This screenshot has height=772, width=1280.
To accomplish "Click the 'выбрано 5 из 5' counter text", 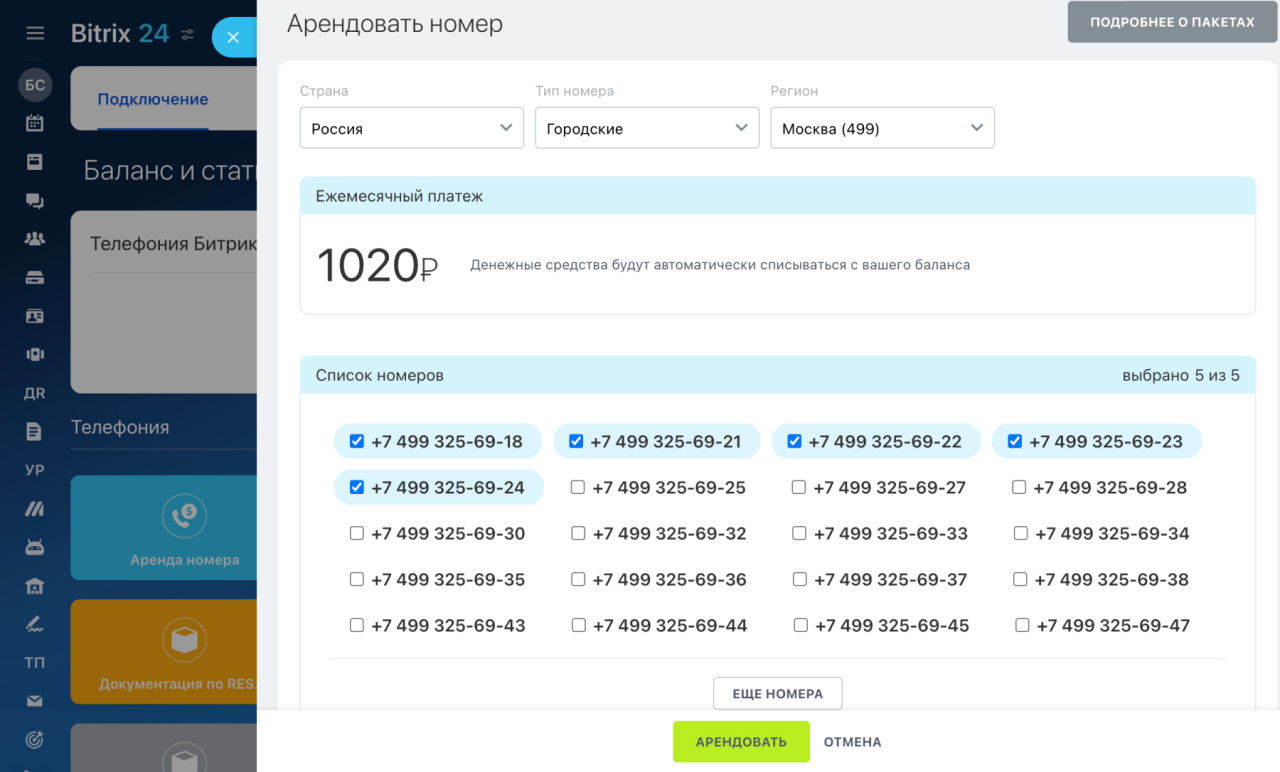I will click(1181, 376).
